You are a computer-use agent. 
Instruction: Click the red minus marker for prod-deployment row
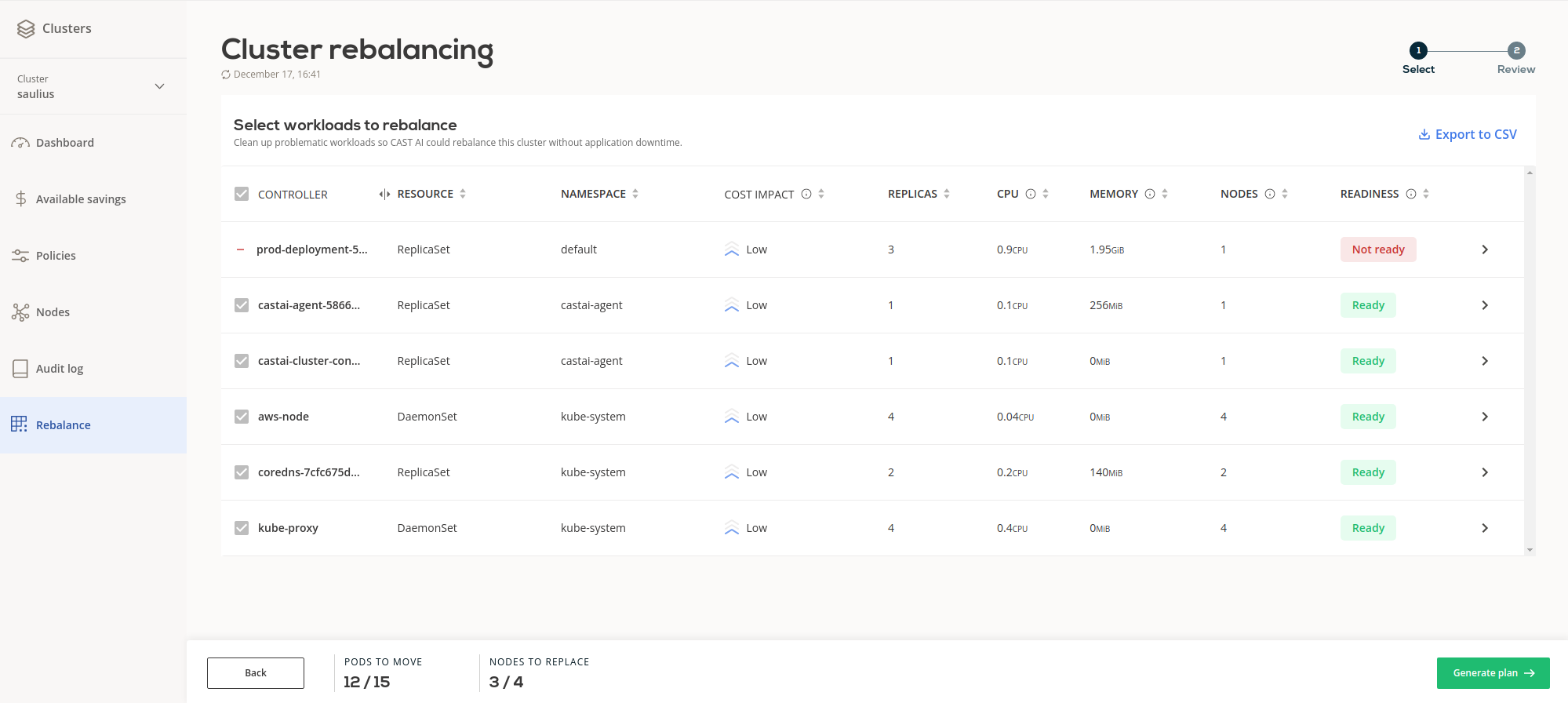pos(240,250)
